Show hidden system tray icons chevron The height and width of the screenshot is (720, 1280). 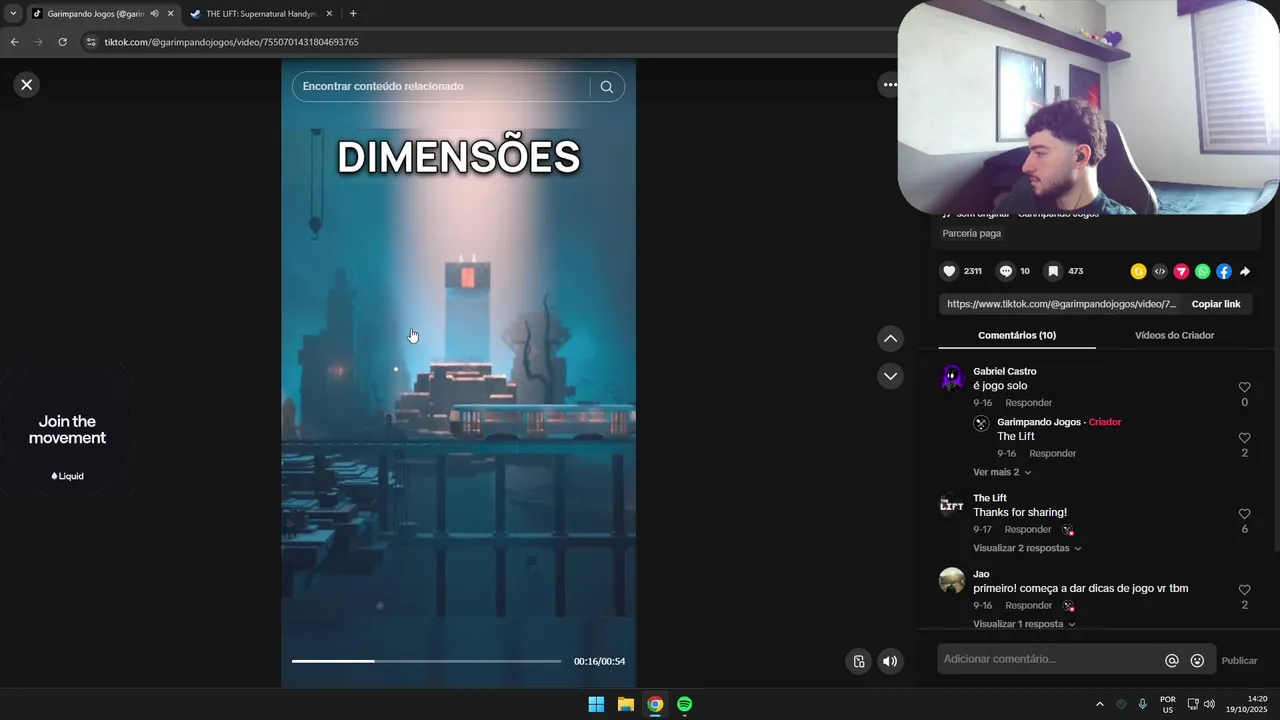[1100, 704]
